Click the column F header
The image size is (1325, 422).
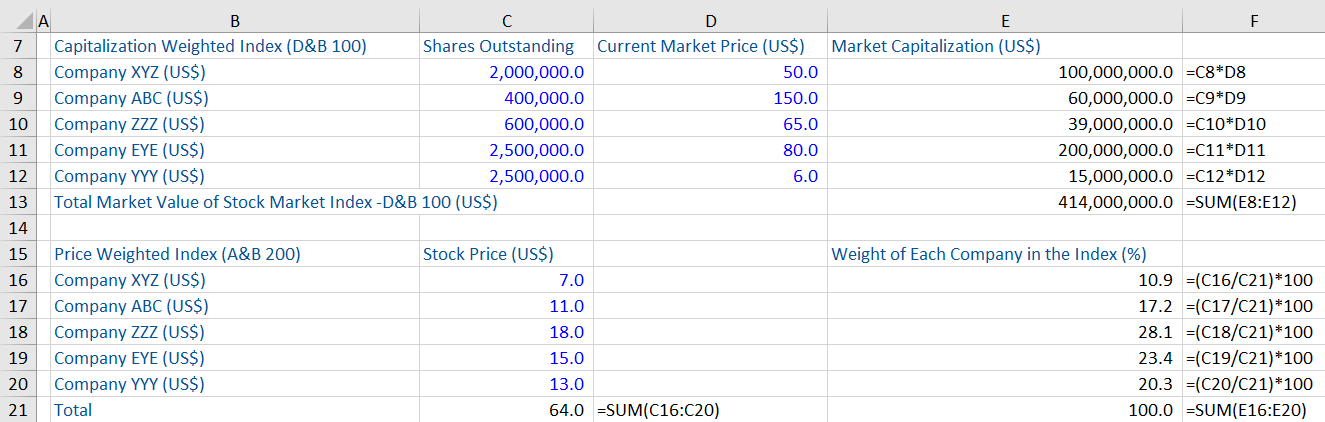point(1253,18)
